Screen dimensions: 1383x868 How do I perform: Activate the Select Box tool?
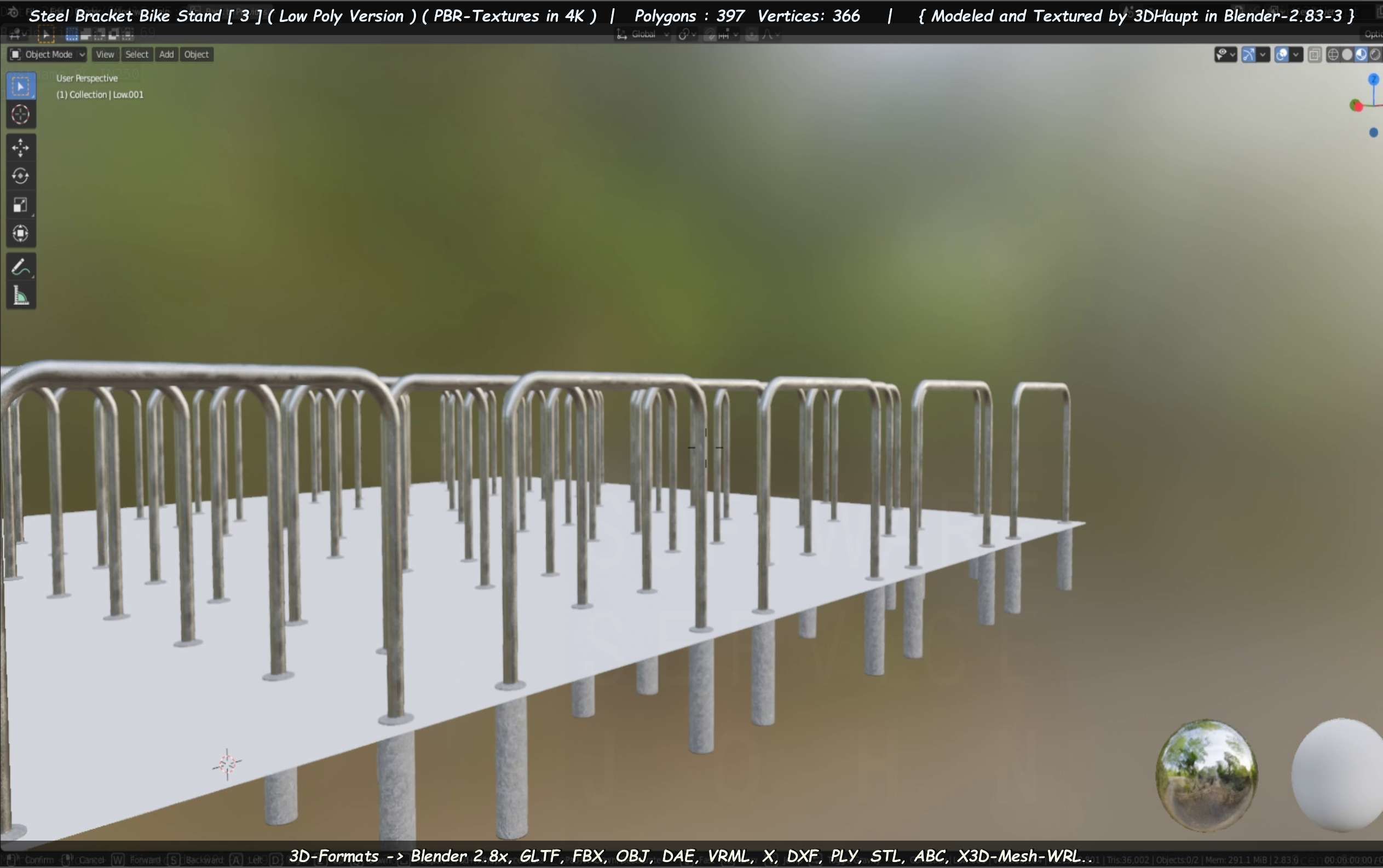click(x=21, y=86)
